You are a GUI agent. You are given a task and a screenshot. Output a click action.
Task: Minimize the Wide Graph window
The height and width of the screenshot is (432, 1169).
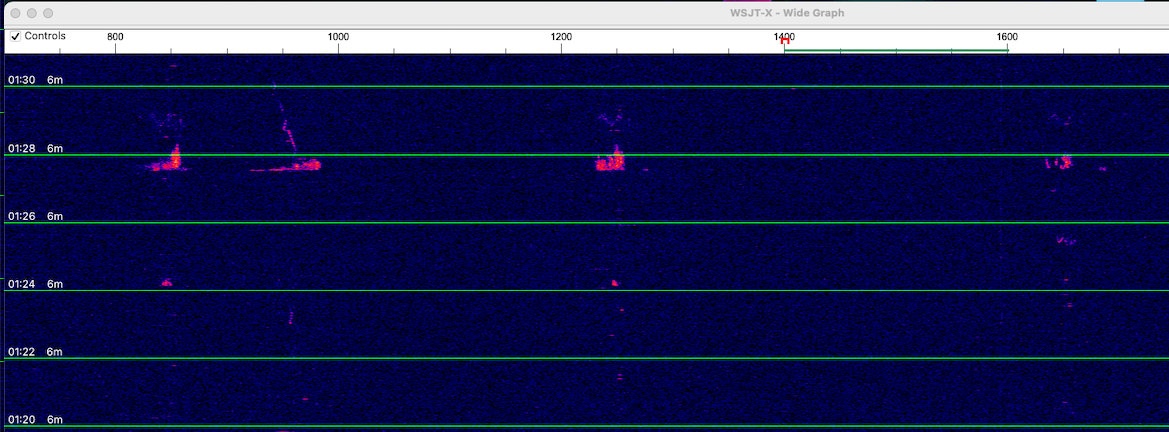[x=32, y=13]
